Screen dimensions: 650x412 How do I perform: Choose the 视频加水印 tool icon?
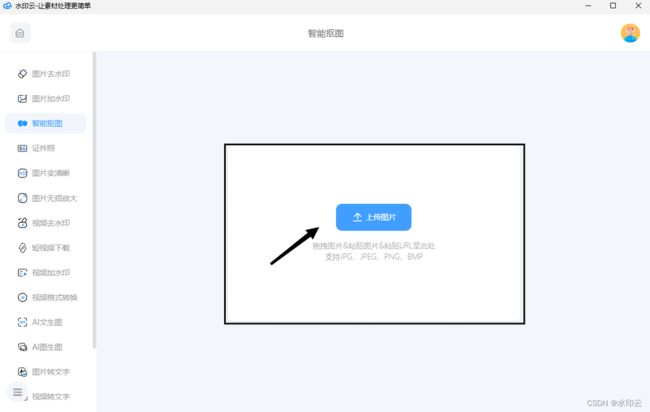click(x=22, y=273)
